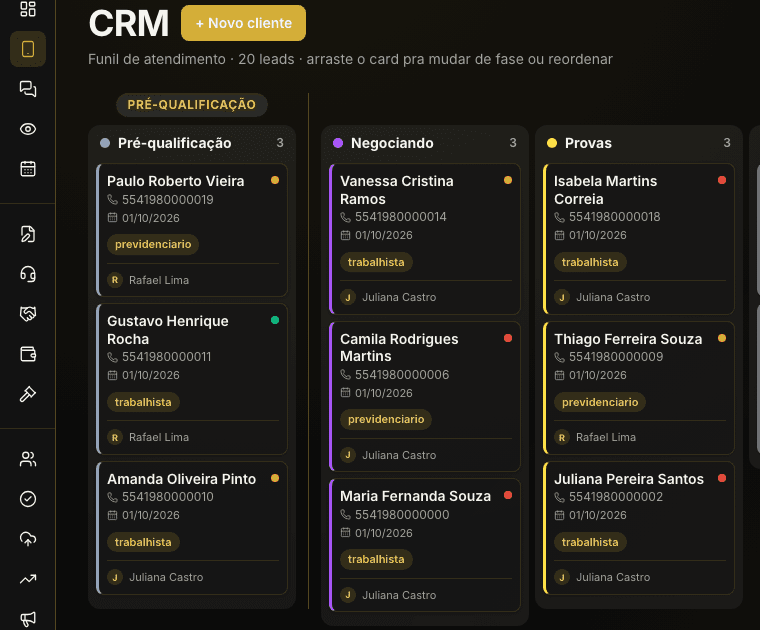Click the purple dot beside Negociando header
Viewport: 760px width, 630px height.
(x=338, y=143)
